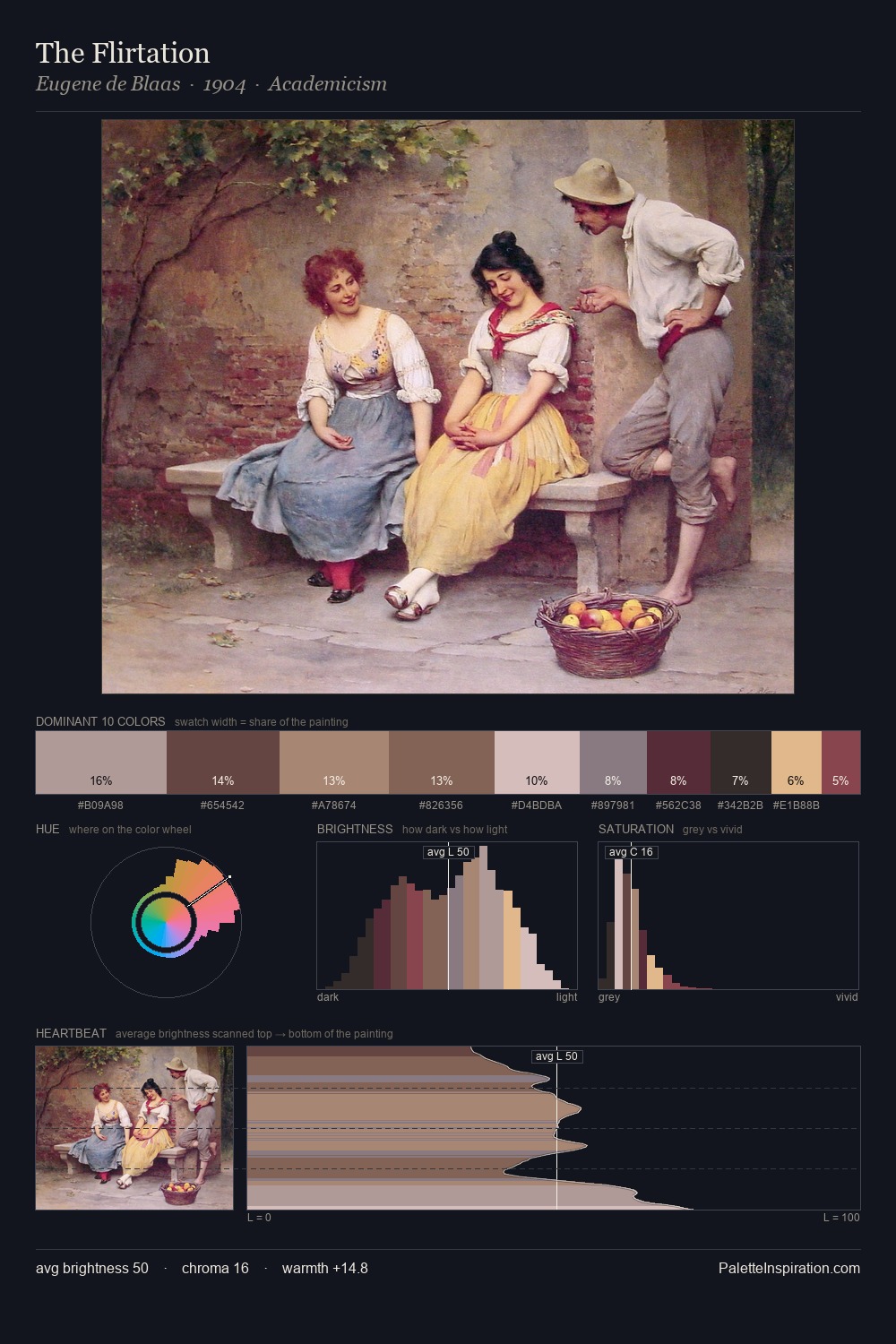This screenshot has width=896, height=1344.
Task: Click the avg C 16 label
Action: pos(631,852)
